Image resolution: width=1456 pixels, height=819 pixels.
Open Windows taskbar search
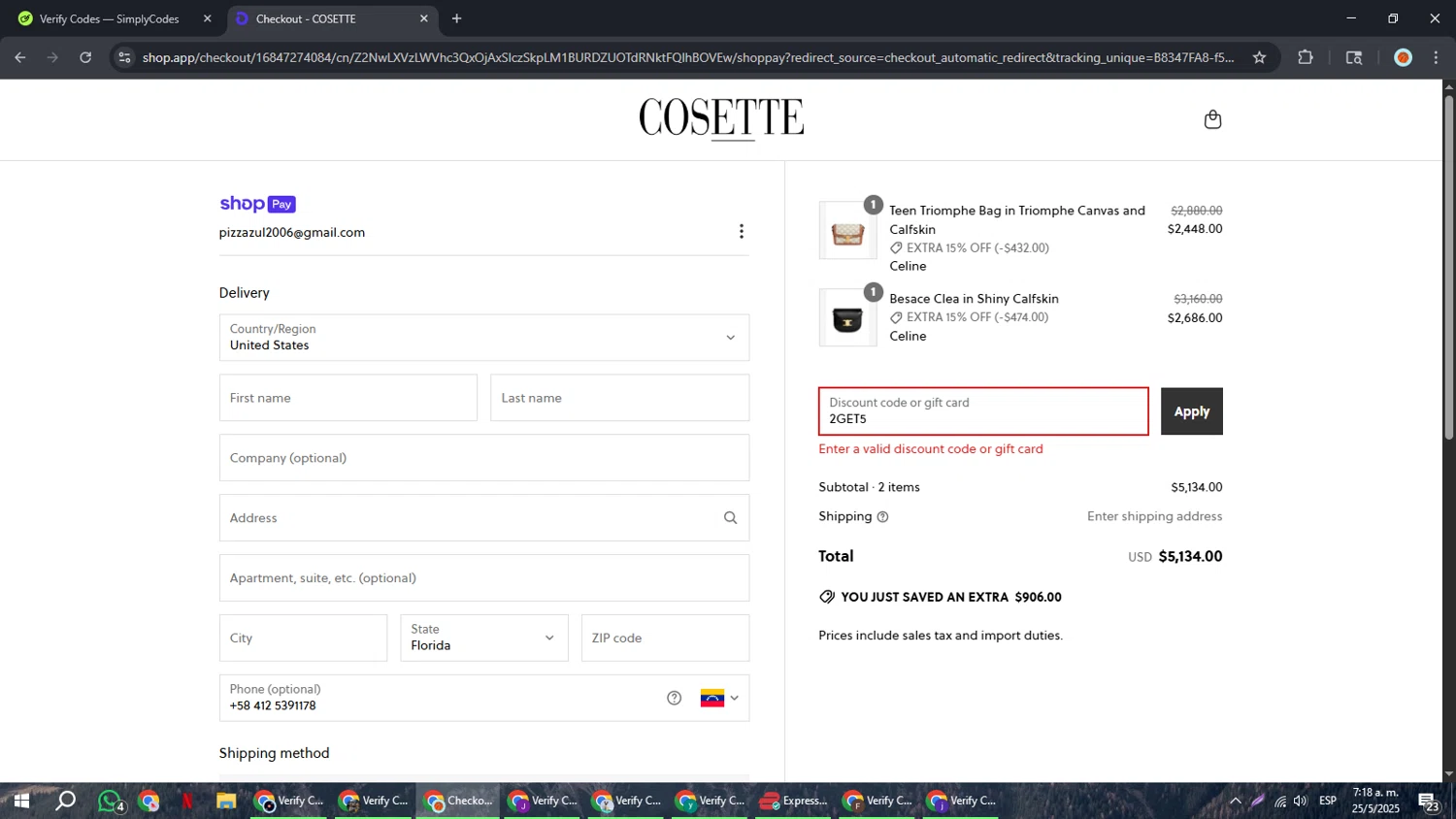click(65, 801)
